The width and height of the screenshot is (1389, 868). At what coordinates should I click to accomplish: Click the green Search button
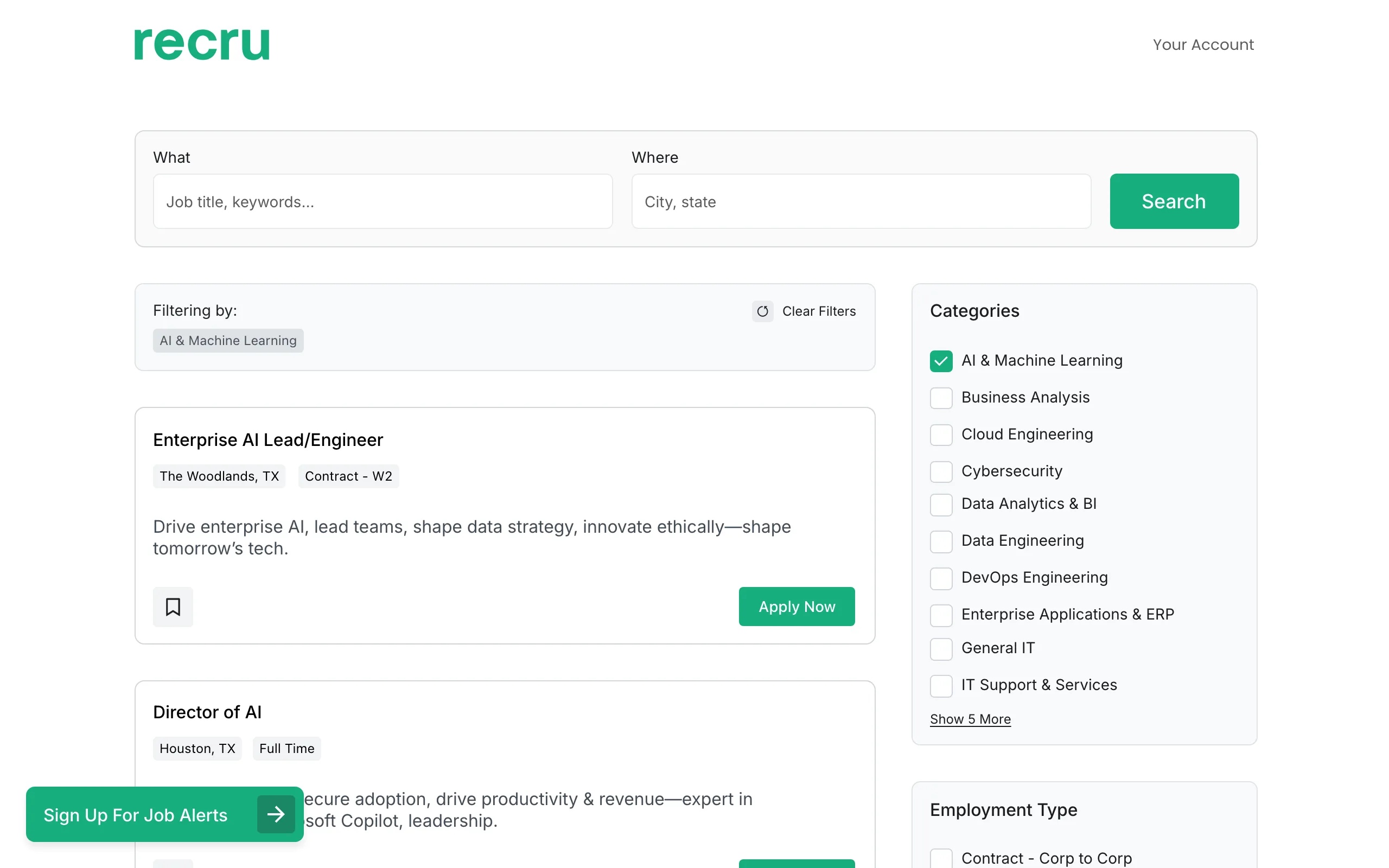click(1174, 201)
